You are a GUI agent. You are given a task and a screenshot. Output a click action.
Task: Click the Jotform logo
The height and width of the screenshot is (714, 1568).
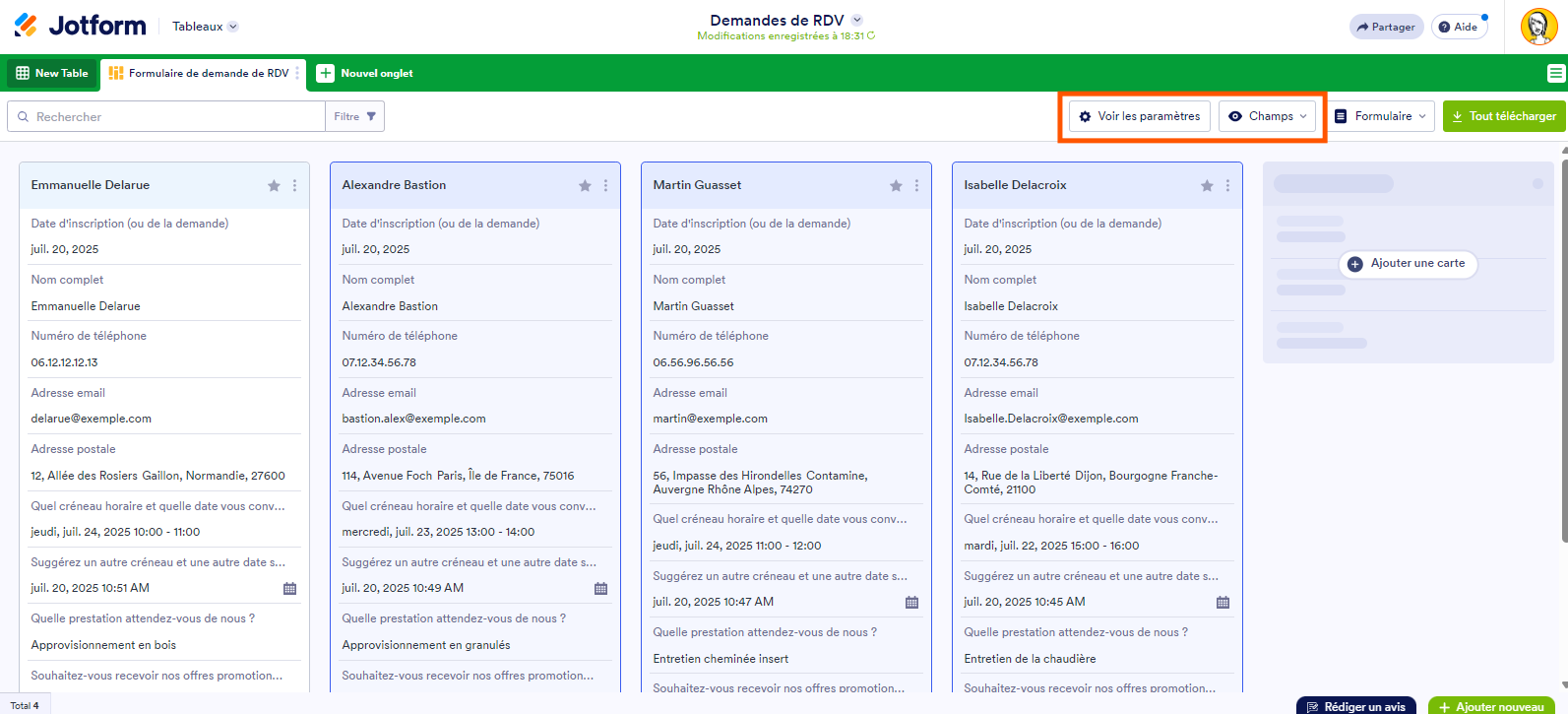80,26
